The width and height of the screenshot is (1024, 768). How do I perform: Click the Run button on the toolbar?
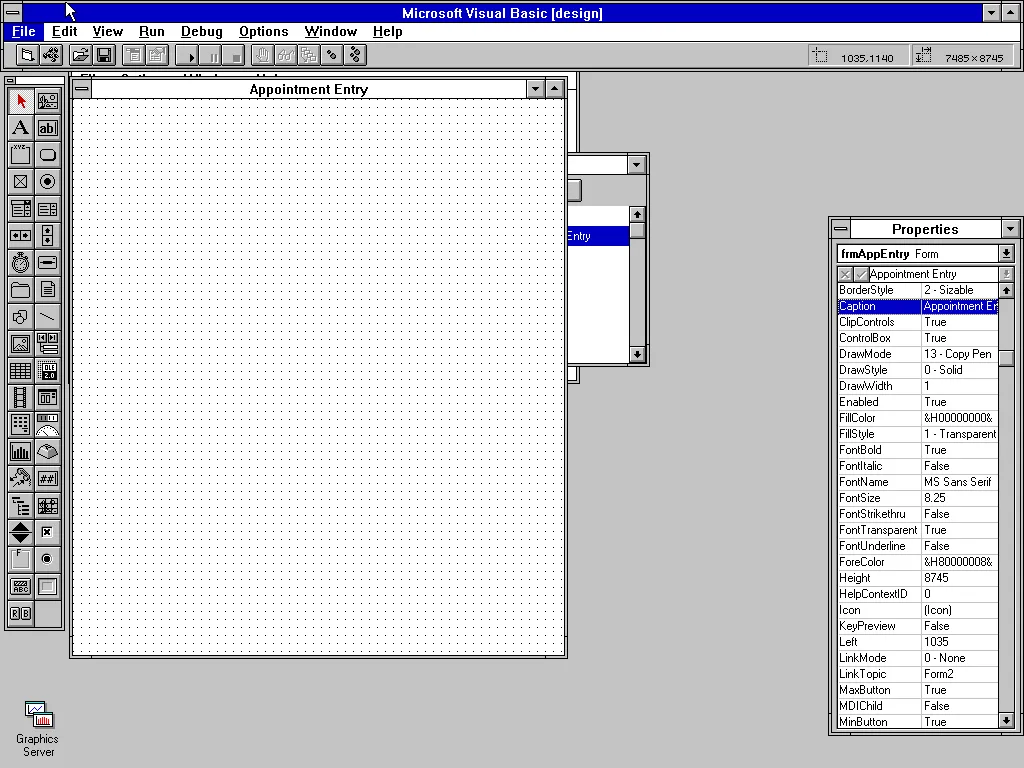coord(187,55)
